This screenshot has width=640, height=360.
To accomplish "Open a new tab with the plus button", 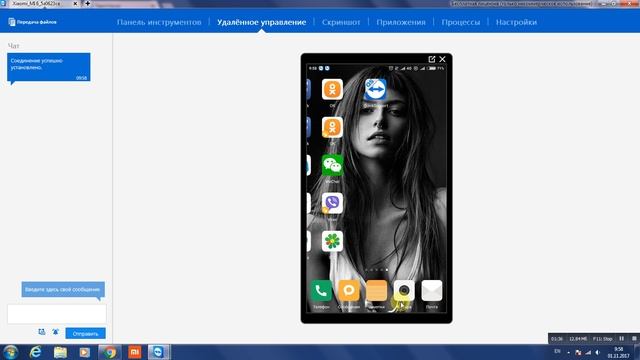I will [87, 4].
